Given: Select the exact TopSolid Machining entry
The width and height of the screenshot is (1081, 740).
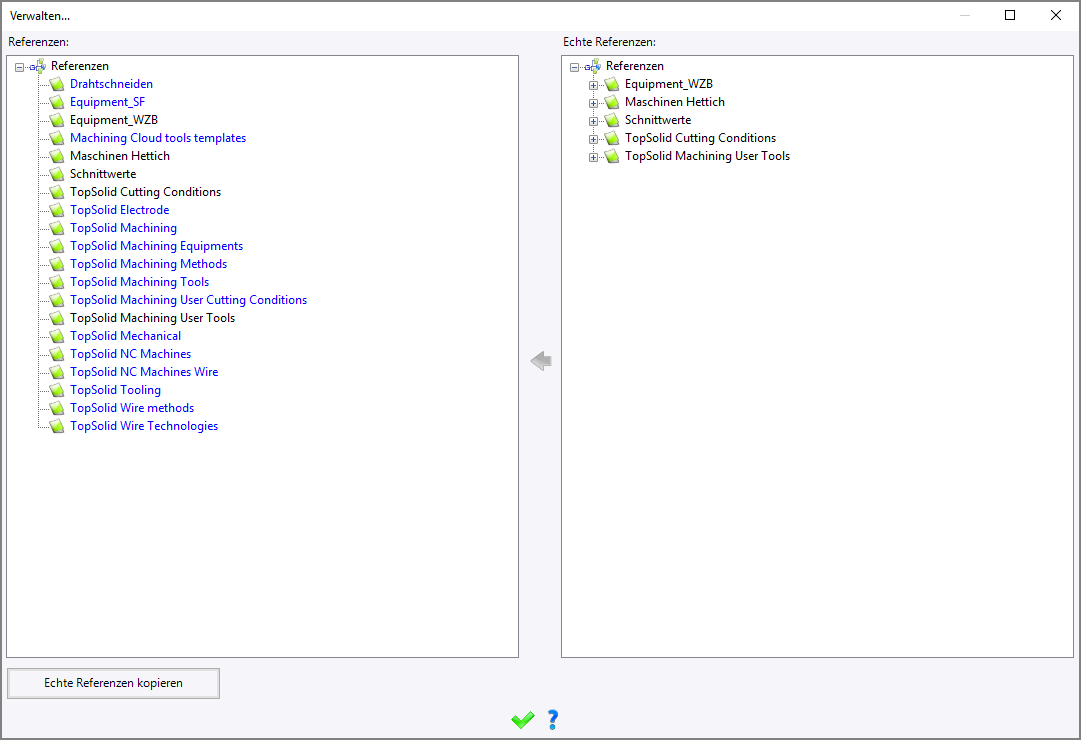Looking at the screenshot, I should [123, 228].
